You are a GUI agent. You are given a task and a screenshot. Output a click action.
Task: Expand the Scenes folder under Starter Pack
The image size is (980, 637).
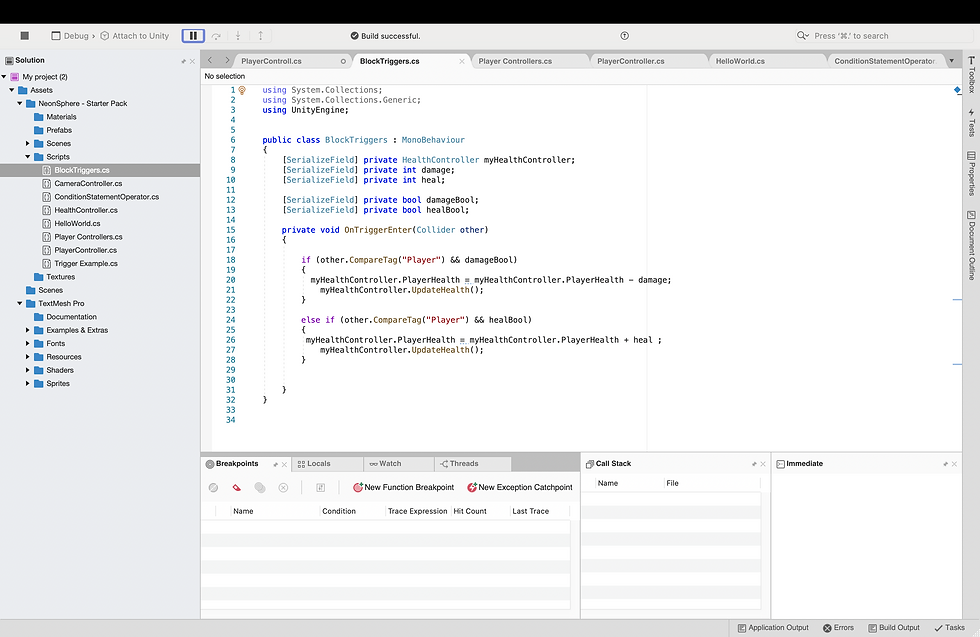click(28, 144)
